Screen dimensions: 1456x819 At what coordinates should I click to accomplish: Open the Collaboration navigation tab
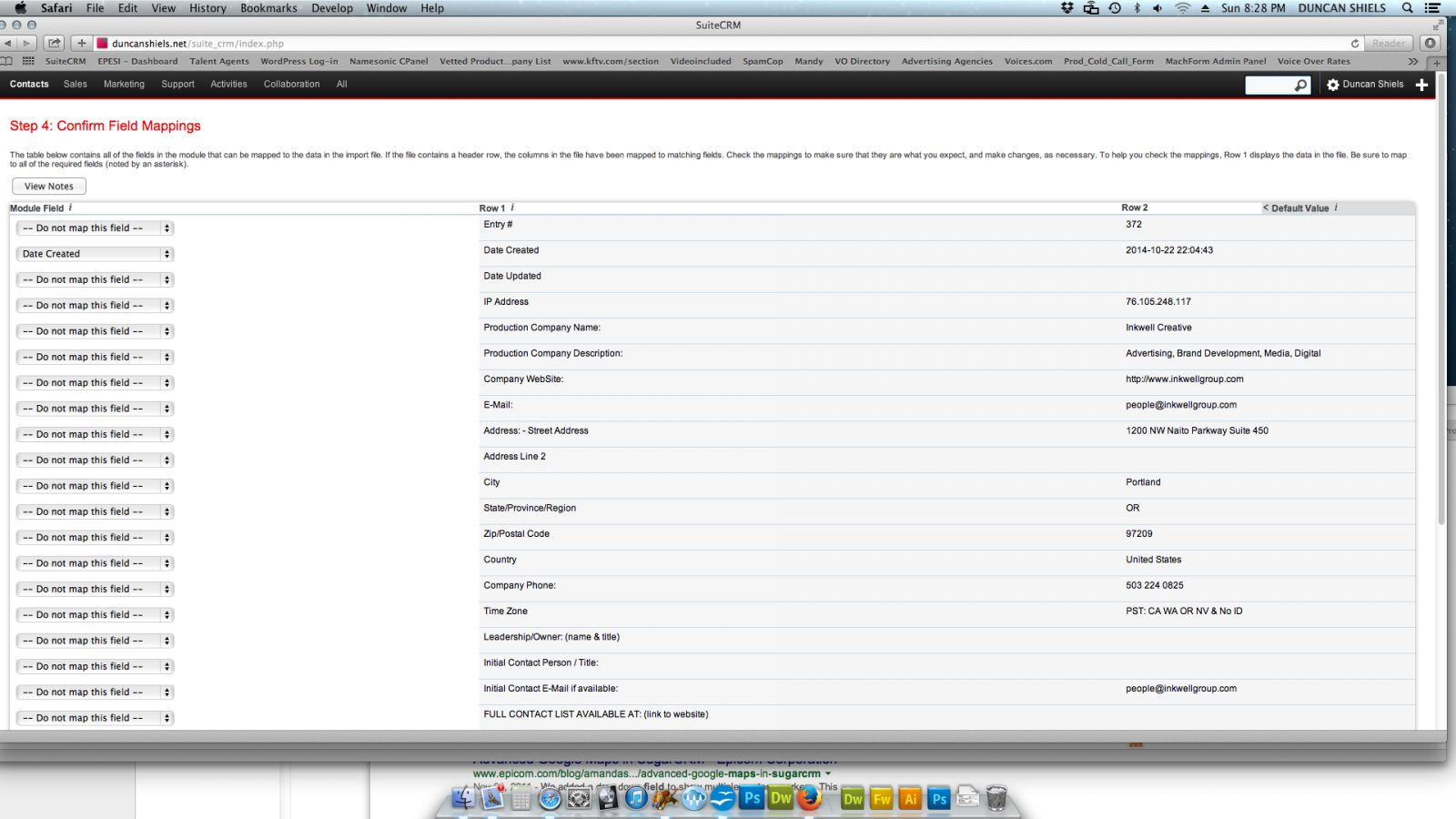coord(291,84)
